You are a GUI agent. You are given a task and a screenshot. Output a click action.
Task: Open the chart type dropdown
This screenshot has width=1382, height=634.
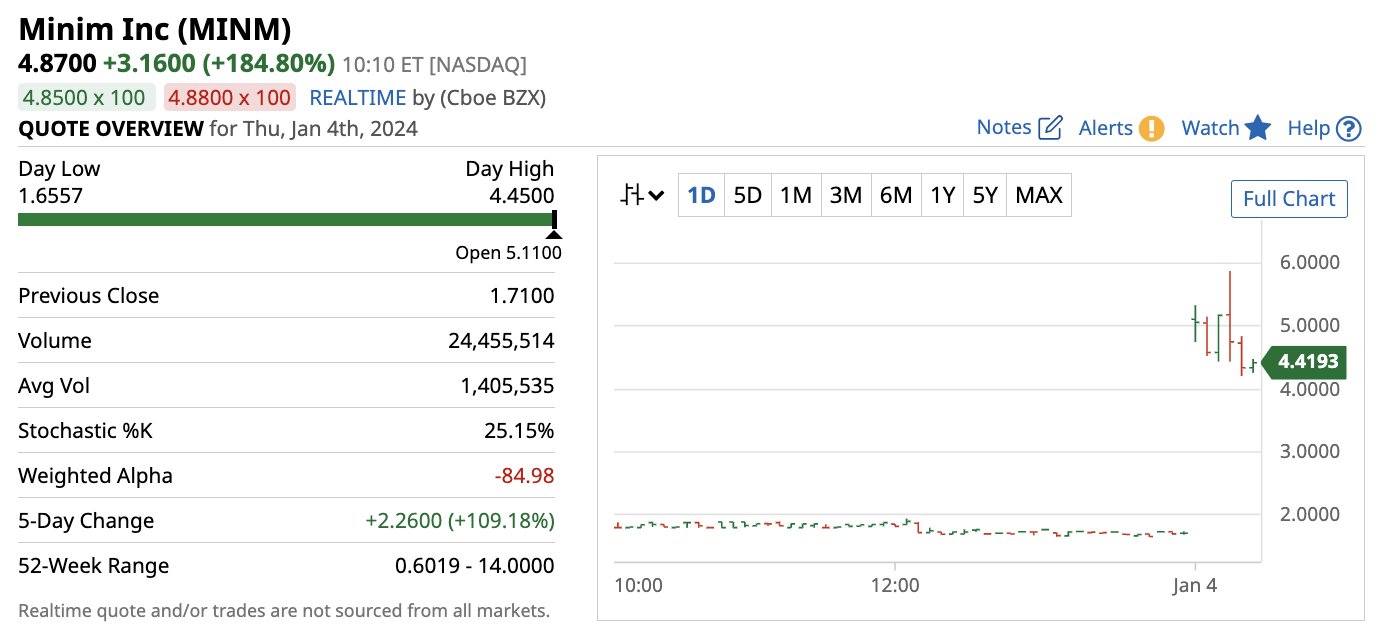click(x=642, y=195)
